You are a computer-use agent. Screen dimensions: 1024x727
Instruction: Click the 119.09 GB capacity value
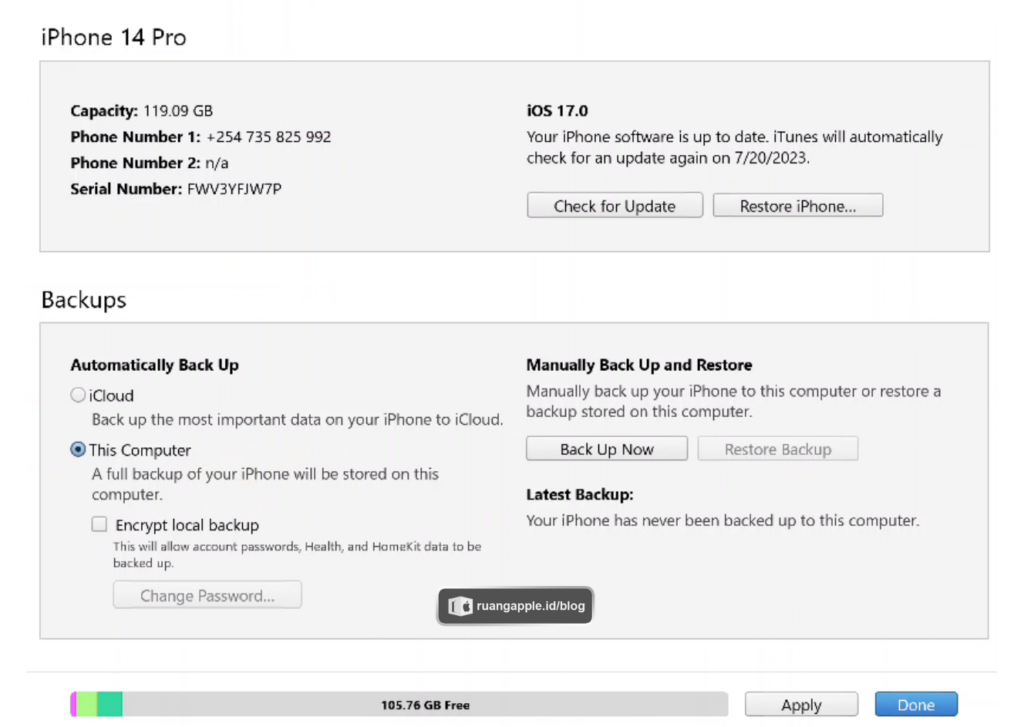pyautogui.click(x=177, y=111)
